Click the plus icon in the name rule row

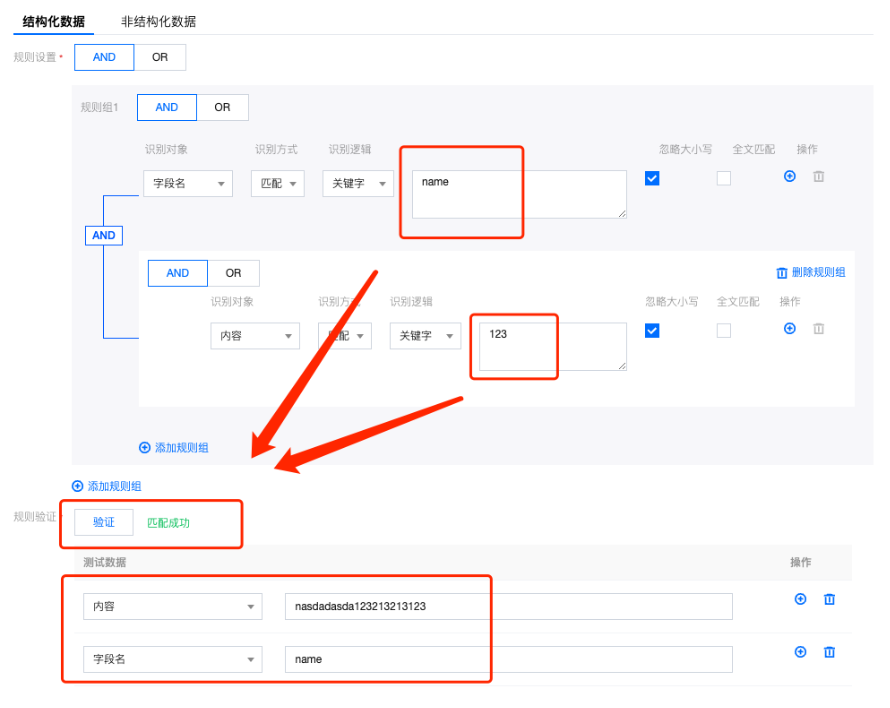point(790,176)
